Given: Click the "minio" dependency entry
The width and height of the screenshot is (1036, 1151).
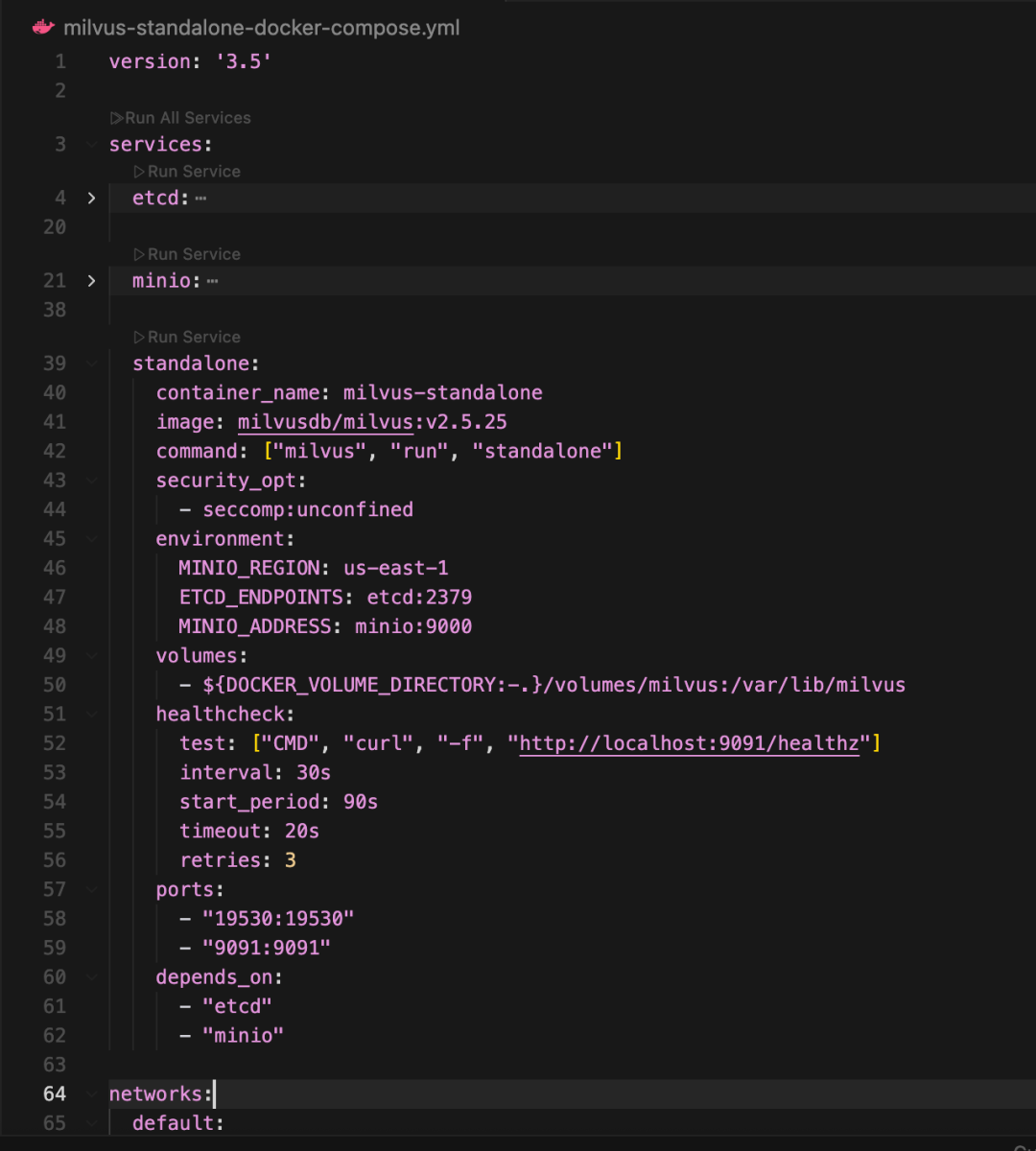Looking at the screenshot, I should [x=244, y=1035].
